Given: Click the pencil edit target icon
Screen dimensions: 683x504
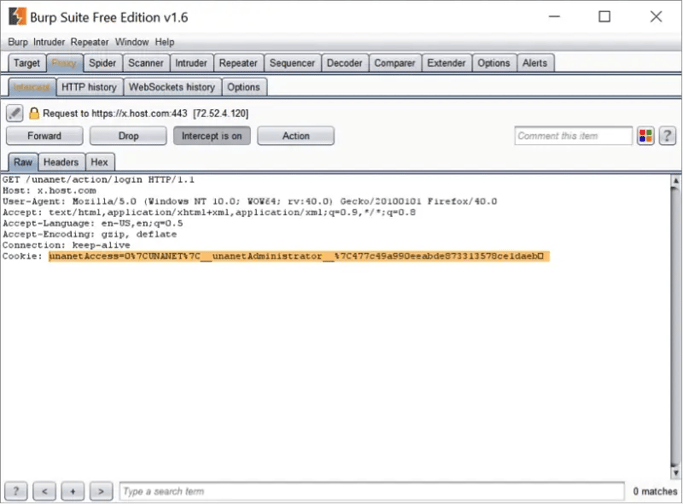Looking at the screenshot, I should 15,113.
